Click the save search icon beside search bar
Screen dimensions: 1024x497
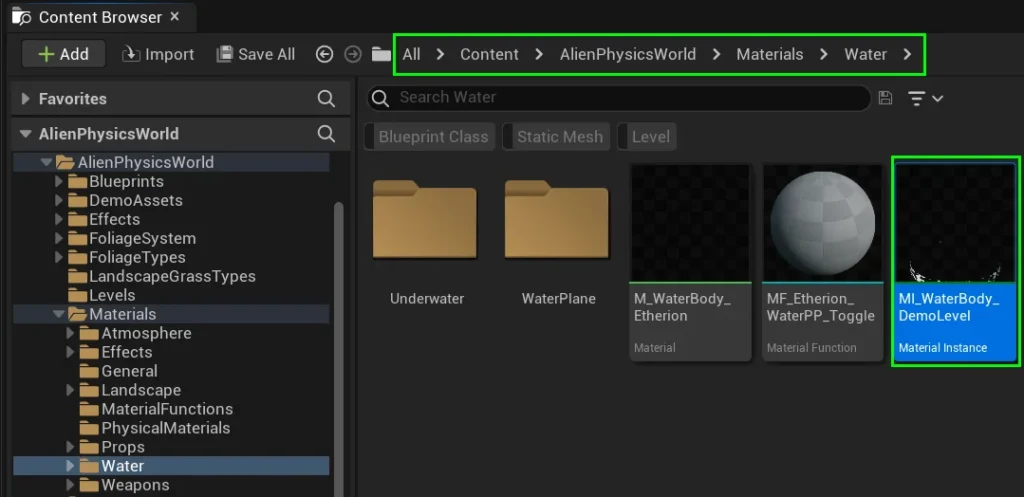[x=885, y=98]
